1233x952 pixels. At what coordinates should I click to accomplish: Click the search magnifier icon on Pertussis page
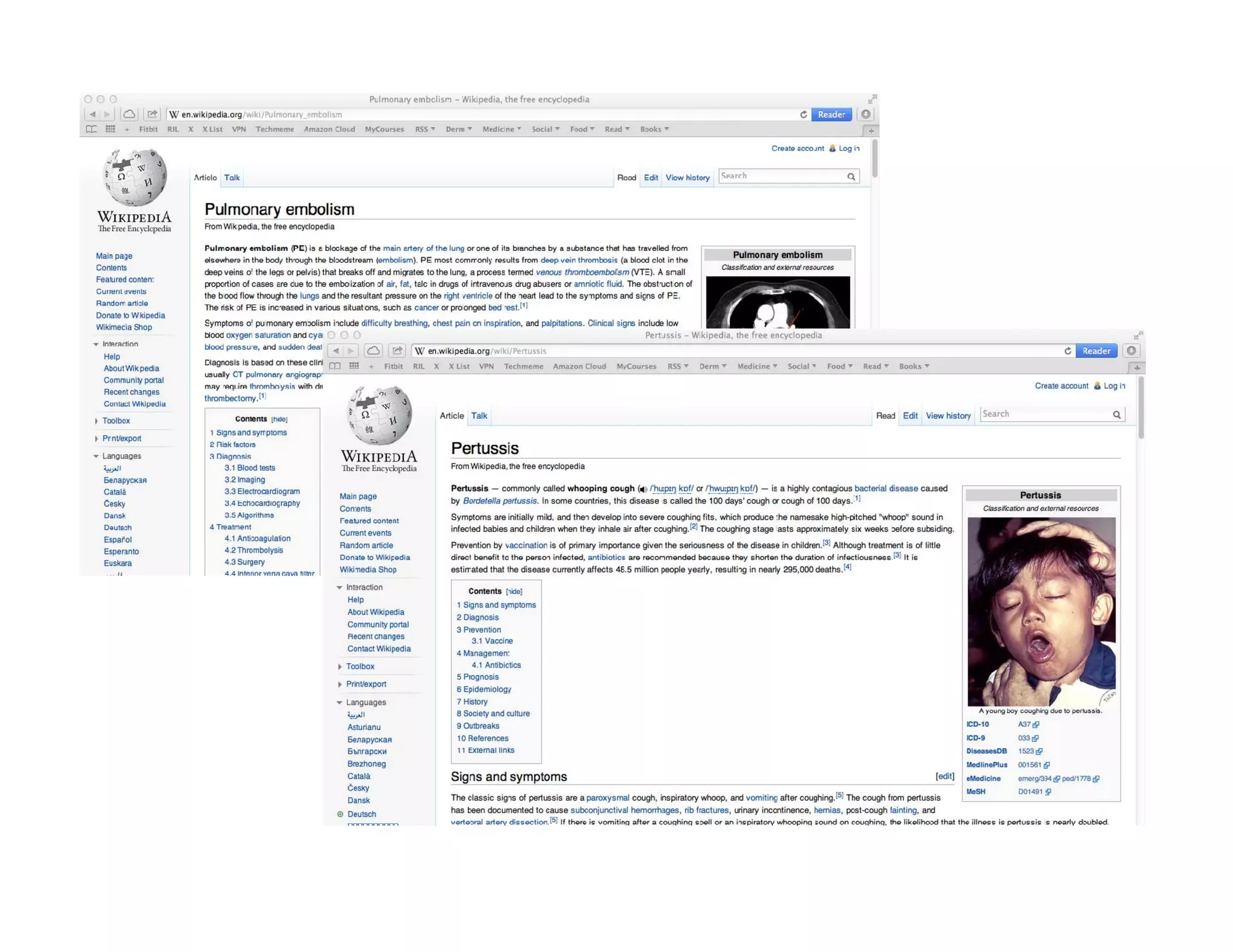point(1116,415)
